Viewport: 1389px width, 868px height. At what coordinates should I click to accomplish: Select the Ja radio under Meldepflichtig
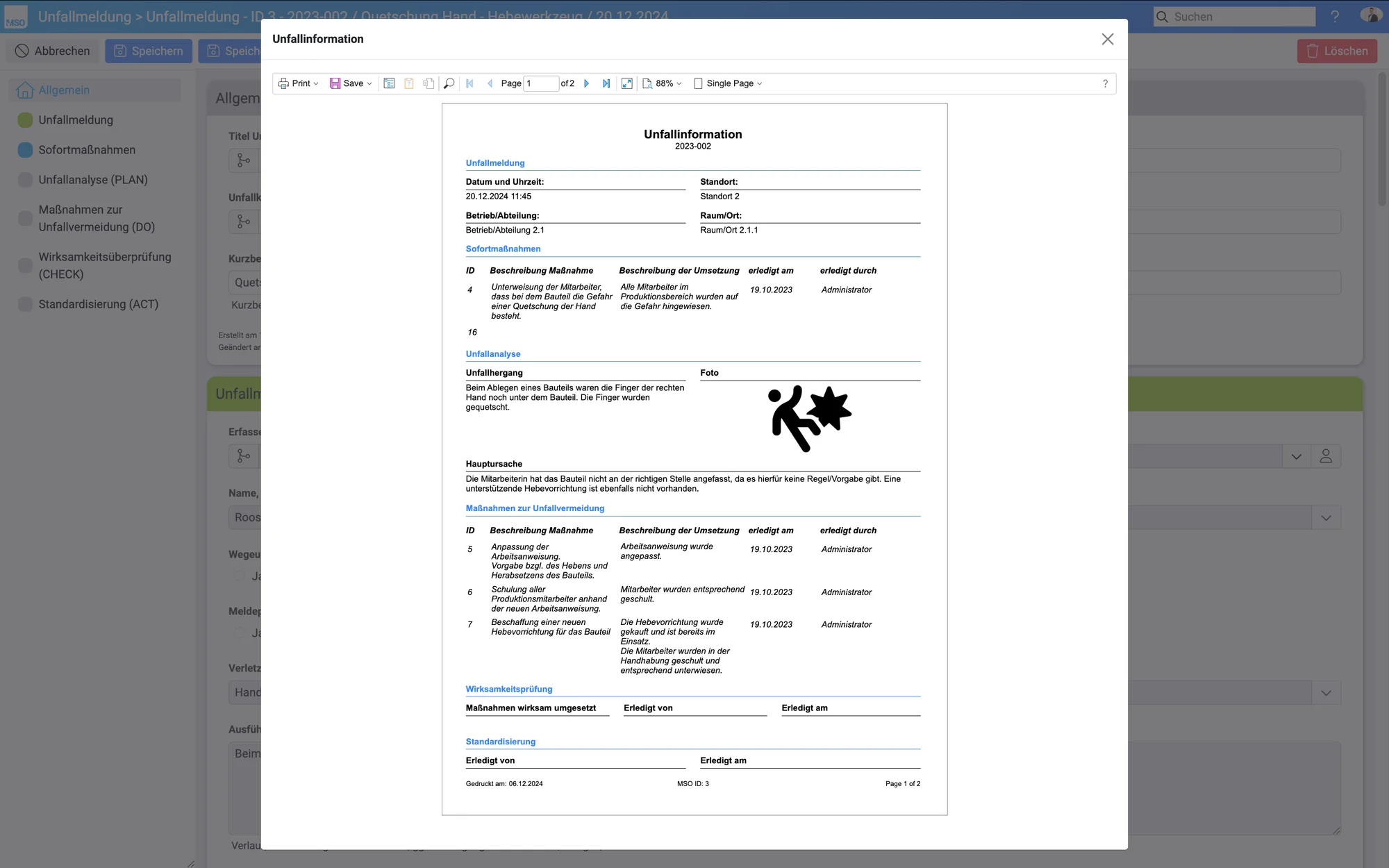coord(240,633)
